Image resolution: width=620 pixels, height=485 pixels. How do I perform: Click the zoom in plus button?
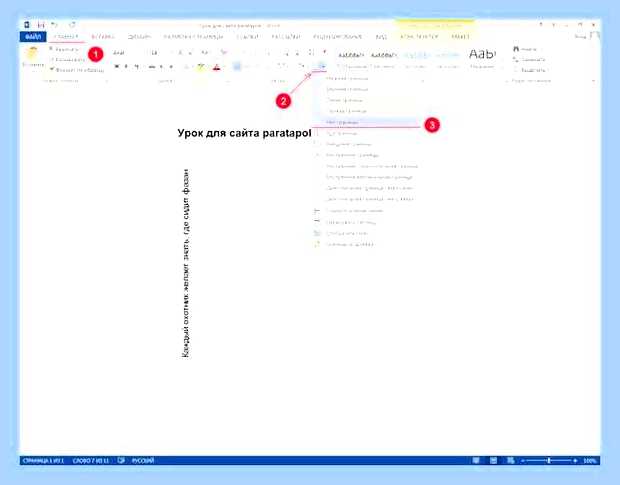click(575, 461)
